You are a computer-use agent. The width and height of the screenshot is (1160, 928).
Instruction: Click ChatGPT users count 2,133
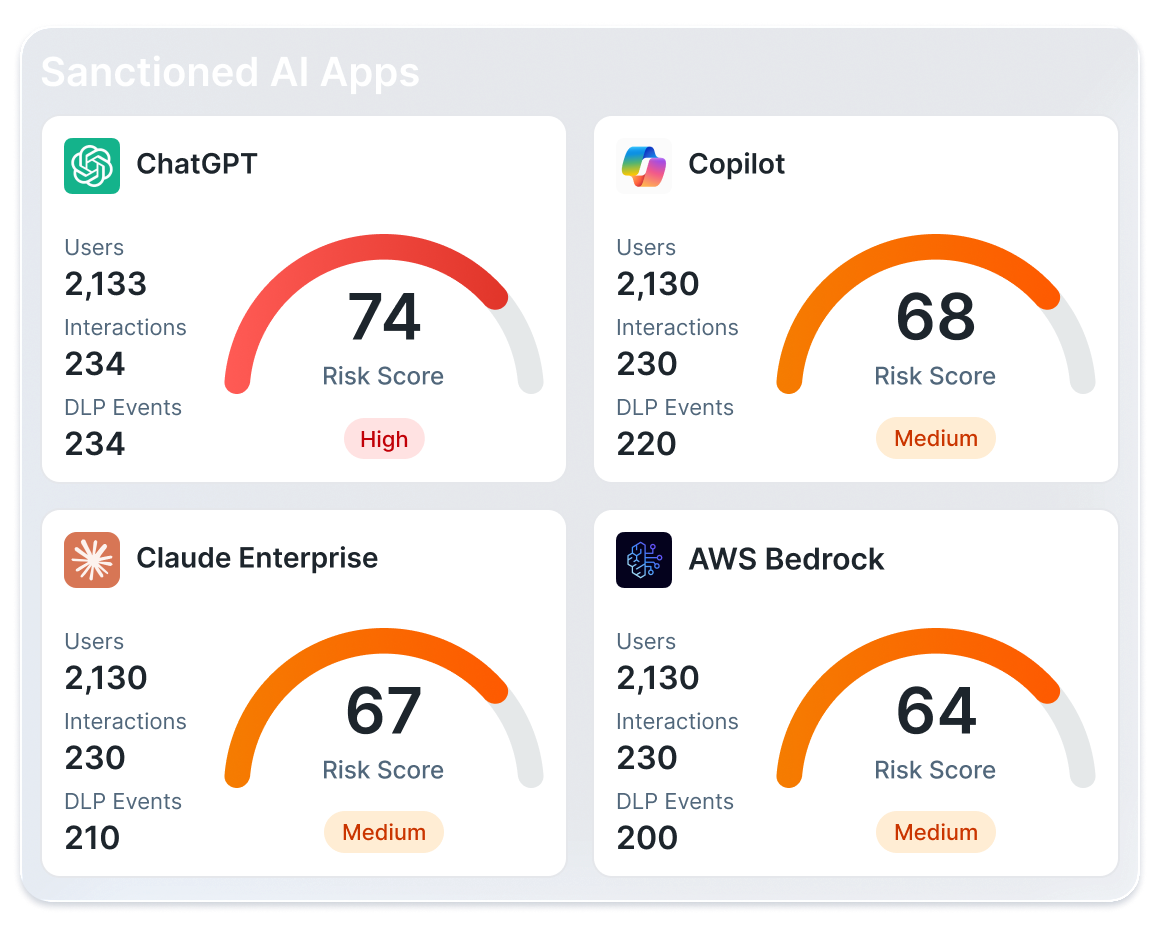coord(106,284)
